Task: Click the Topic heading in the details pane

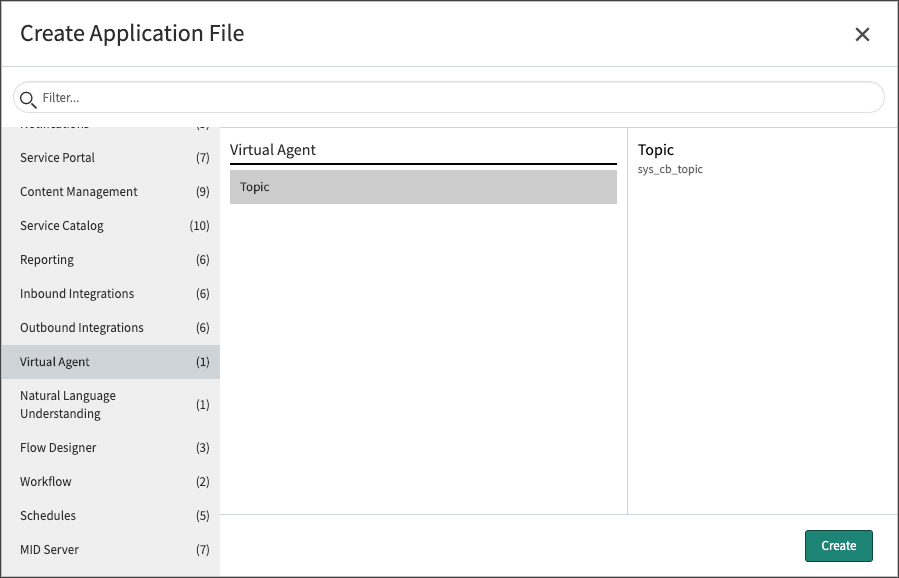Action: click(655, 150)
